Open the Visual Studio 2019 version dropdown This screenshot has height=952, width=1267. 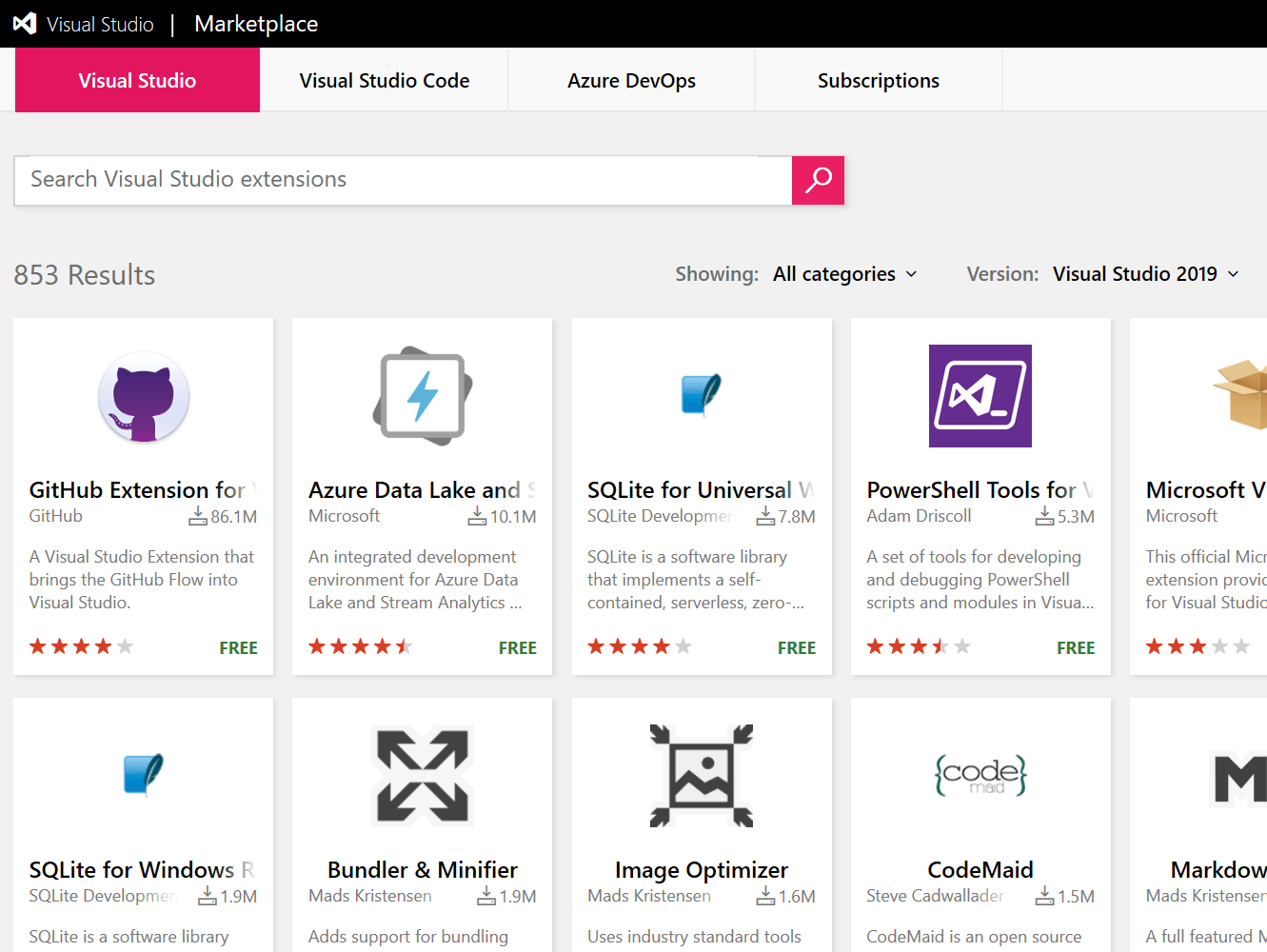click(1146, 274)
